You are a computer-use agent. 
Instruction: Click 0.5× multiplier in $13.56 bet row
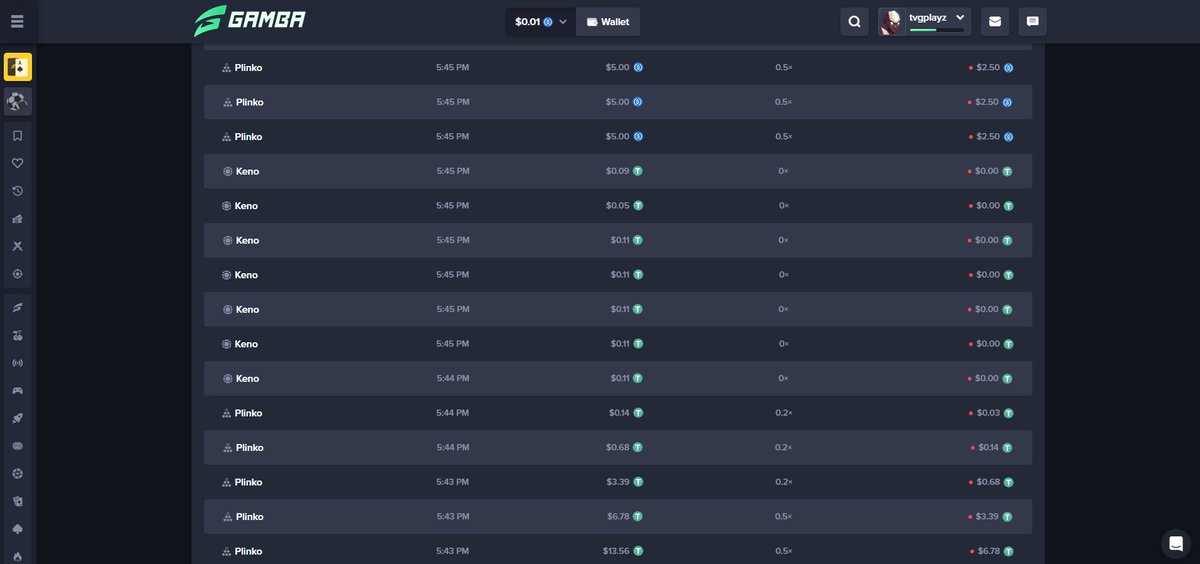[783, 551]
